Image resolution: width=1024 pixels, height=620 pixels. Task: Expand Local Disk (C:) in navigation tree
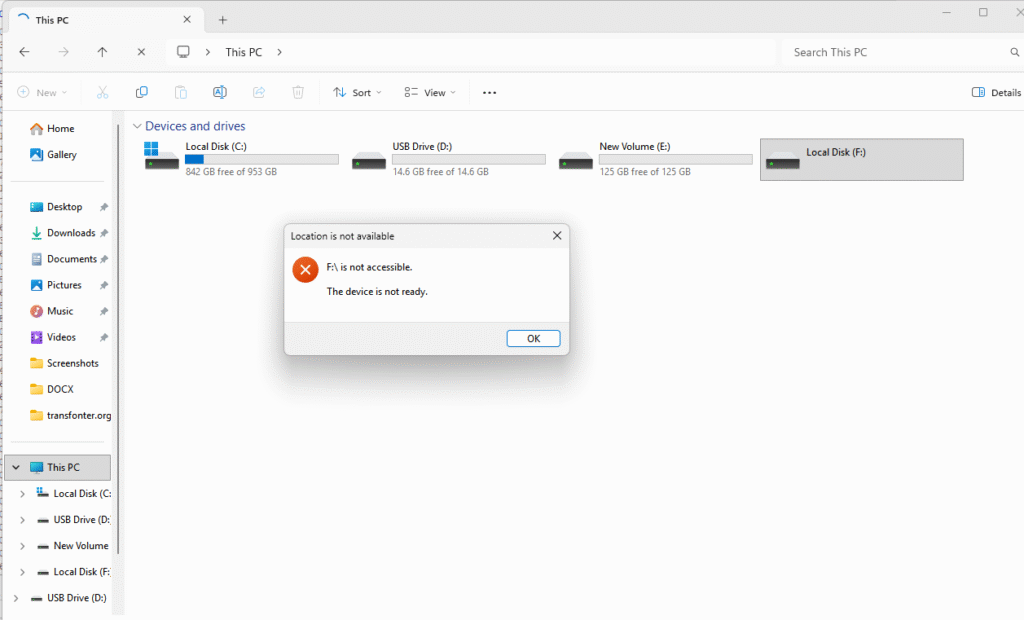22,494
